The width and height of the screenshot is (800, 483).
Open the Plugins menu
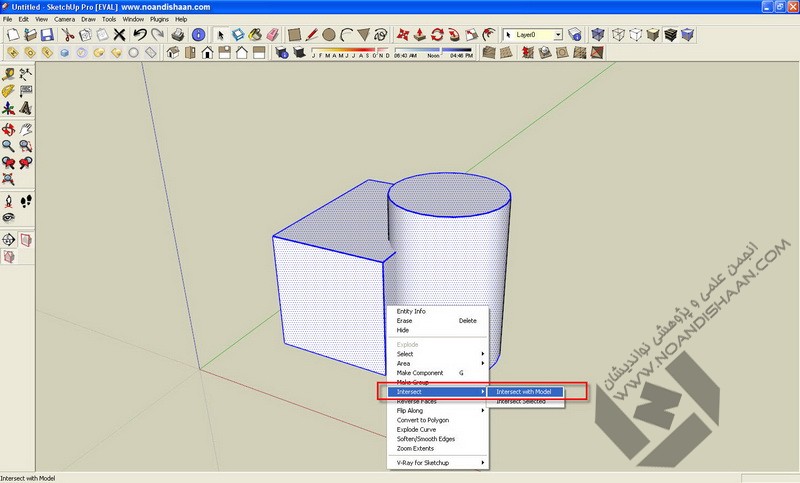click(x=160, y=19)
